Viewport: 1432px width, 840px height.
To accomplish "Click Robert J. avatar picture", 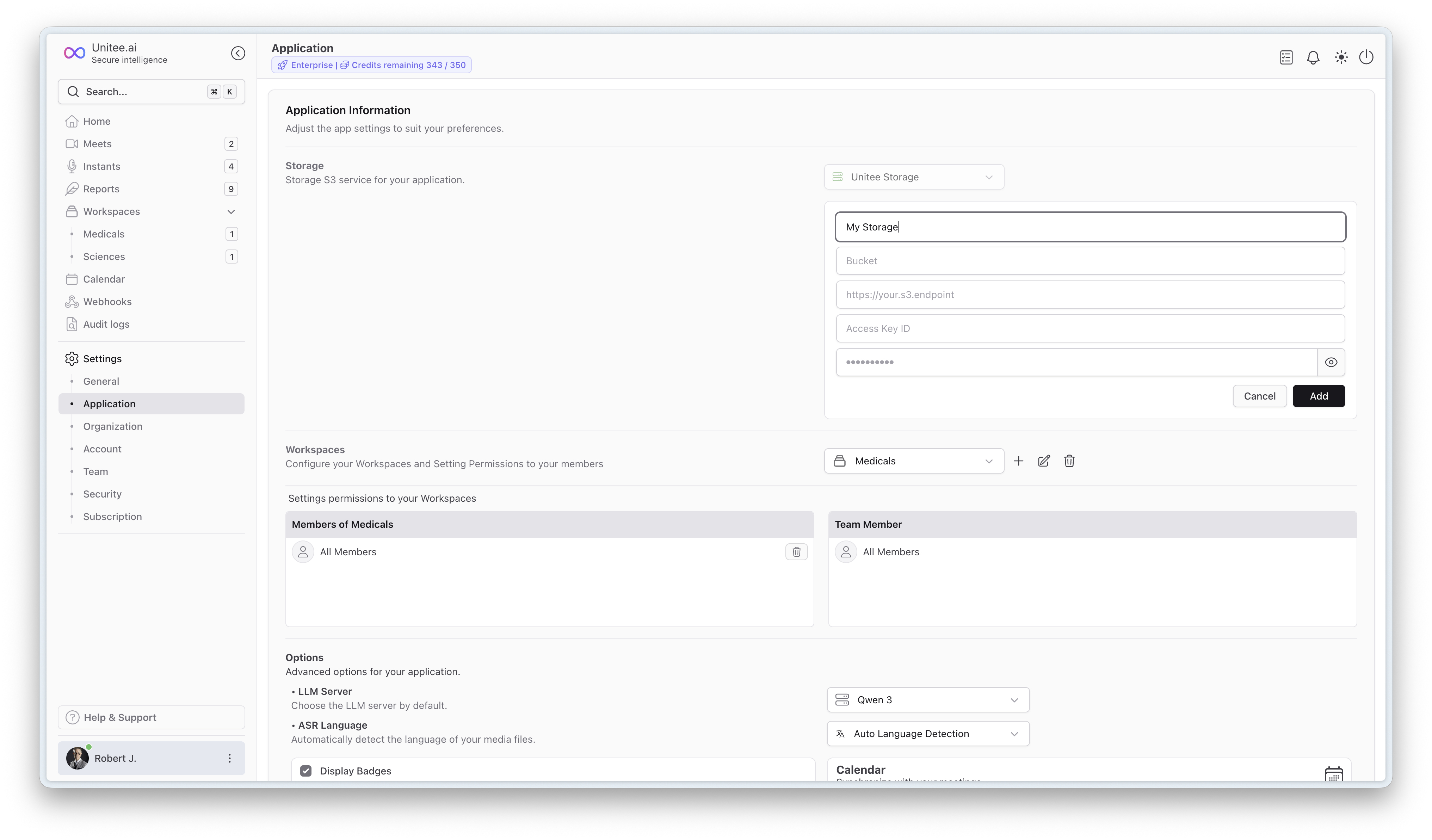I will click(77, 758).
